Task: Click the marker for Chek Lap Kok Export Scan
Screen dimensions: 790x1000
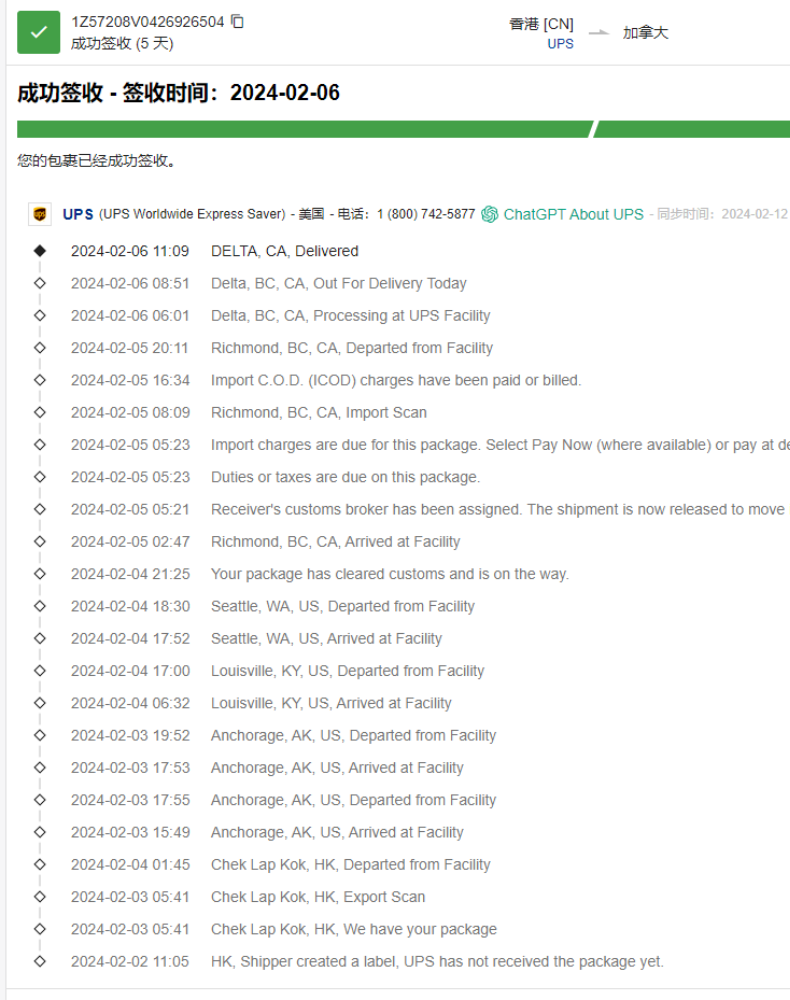Action: [x=40, y=897]
